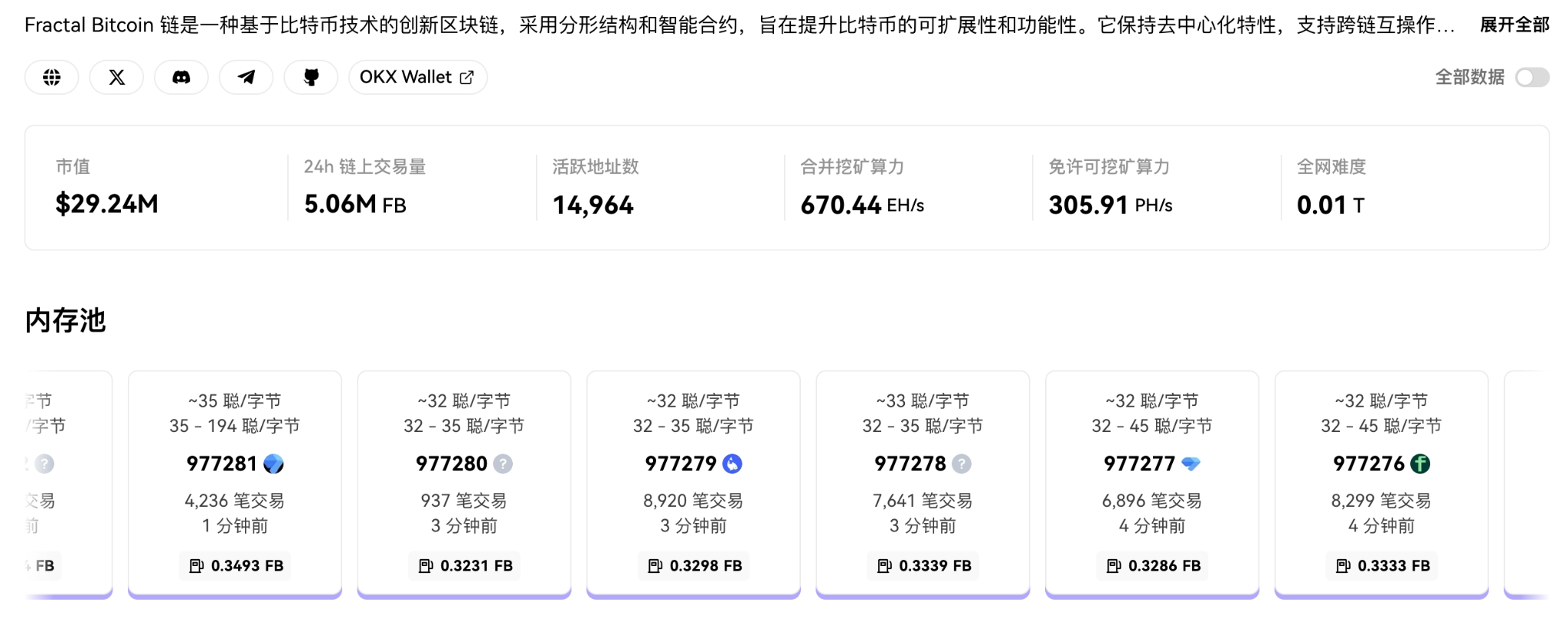Click miner icon beside block 977281

point(273,464)
